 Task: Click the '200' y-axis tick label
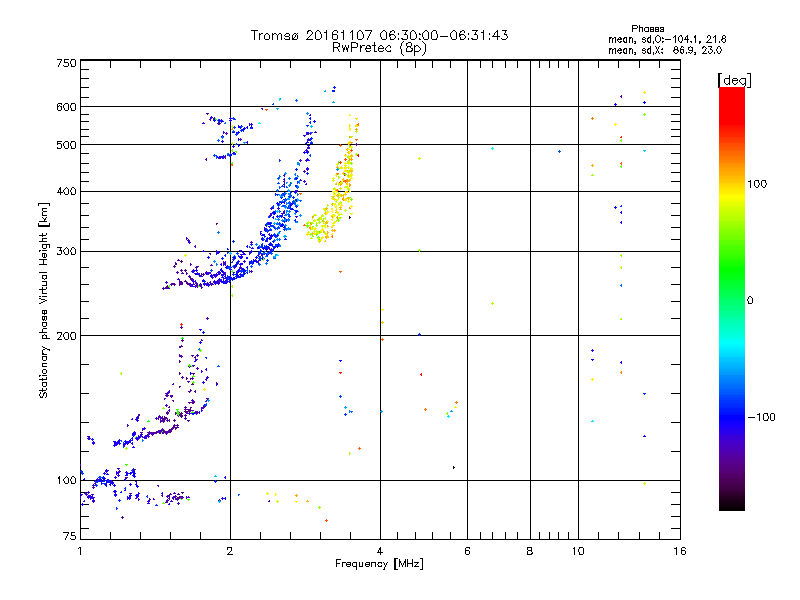(x=66, y=336)
